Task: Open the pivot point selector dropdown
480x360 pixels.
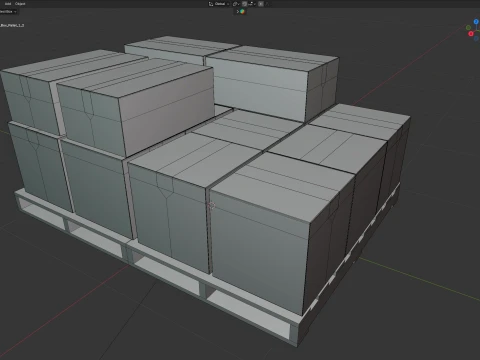Action: (236, 4)
